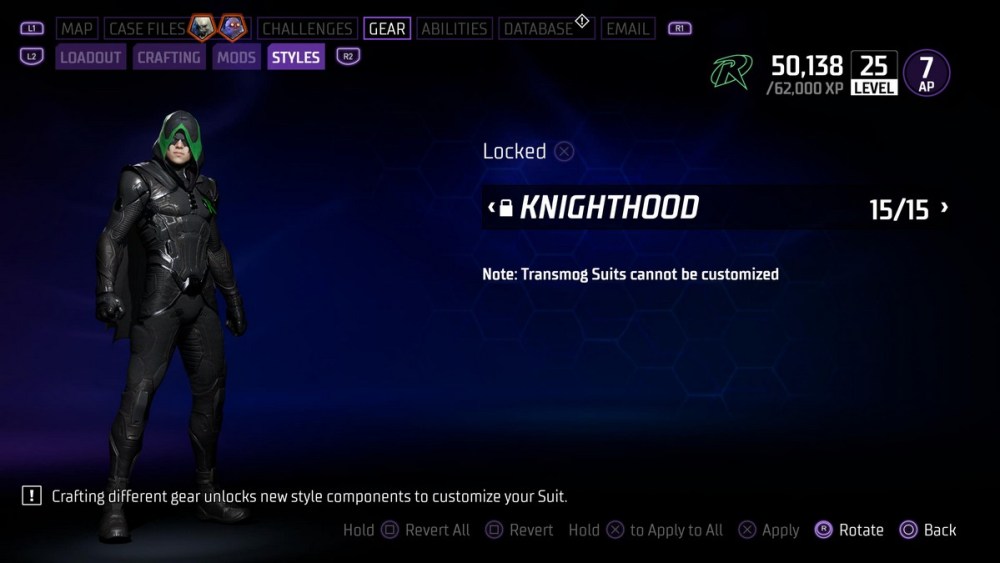Click the exclamation hint icon
This screenshot has width=1000, height=563.
tap(31, 495)
